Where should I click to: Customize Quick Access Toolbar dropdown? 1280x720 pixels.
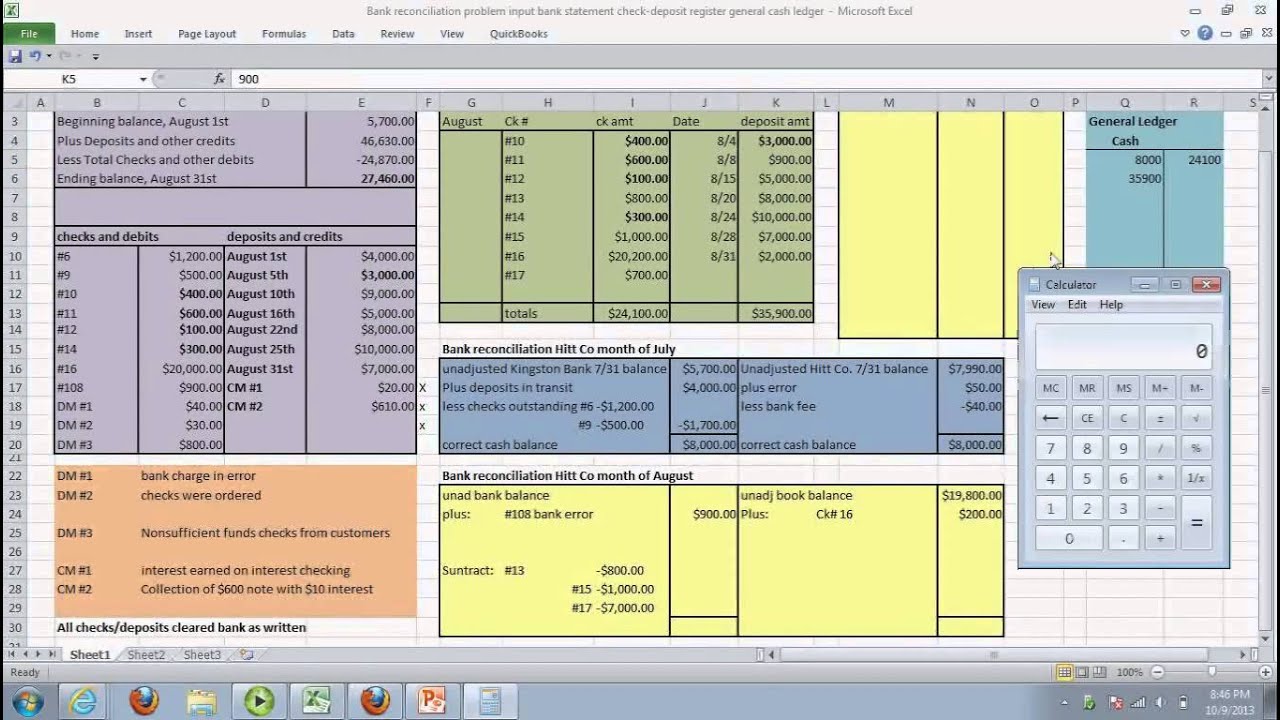[96, 57]
